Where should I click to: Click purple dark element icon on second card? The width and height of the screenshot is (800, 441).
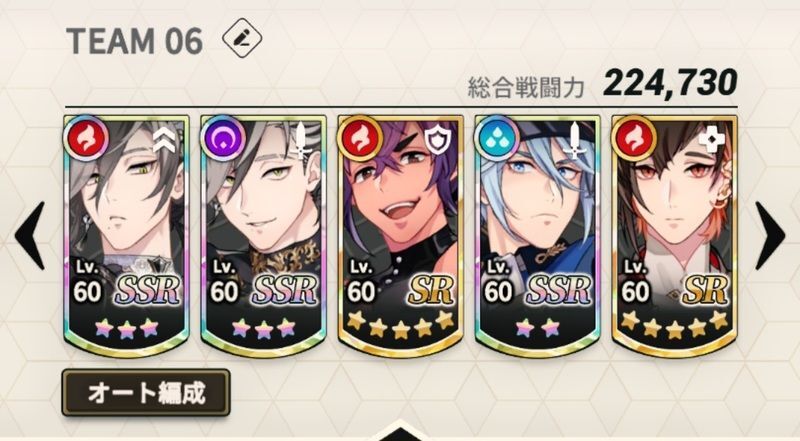pos(223,138)
